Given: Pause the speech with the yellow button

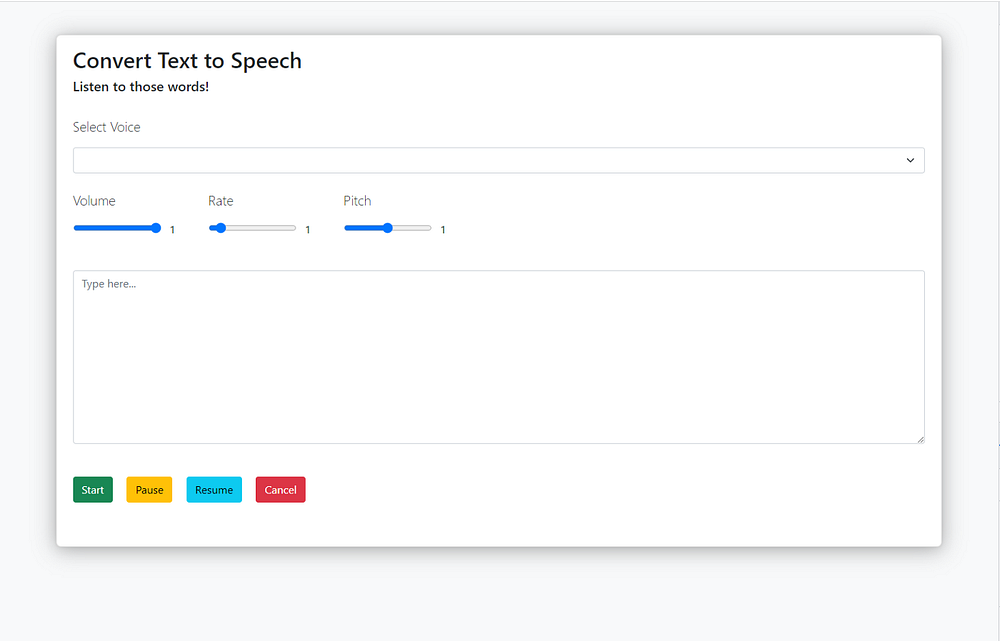Looking at the screenshot, I should click(x=149, y=490).
